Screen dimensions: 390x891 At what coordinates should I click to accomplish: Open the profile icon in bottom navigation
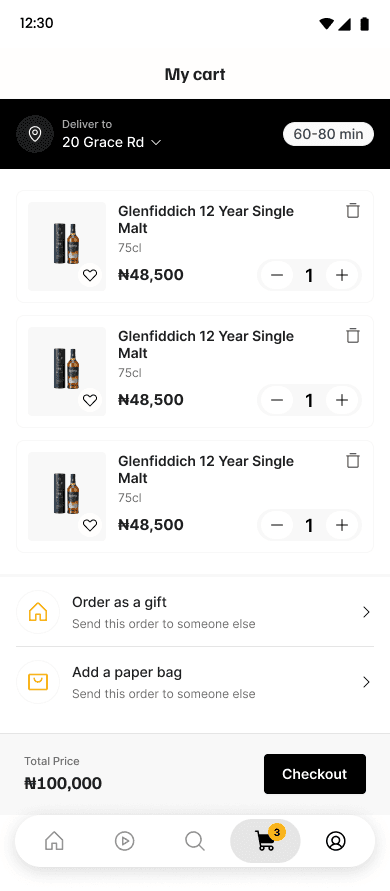point(335,840)
